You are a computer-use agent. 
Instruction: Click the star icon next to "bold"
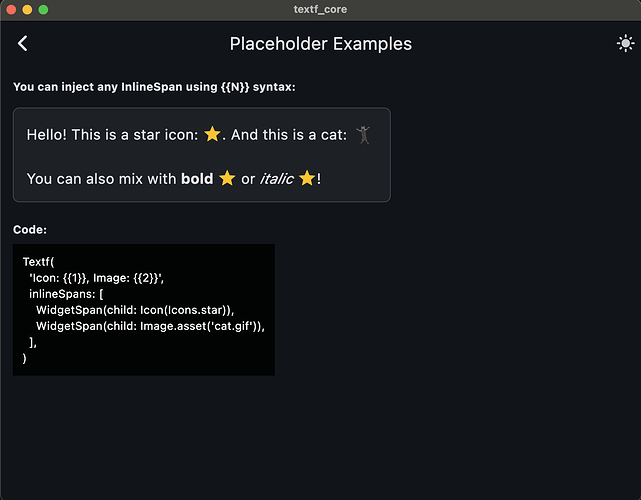pyautogui.click(x=227, y=178)
